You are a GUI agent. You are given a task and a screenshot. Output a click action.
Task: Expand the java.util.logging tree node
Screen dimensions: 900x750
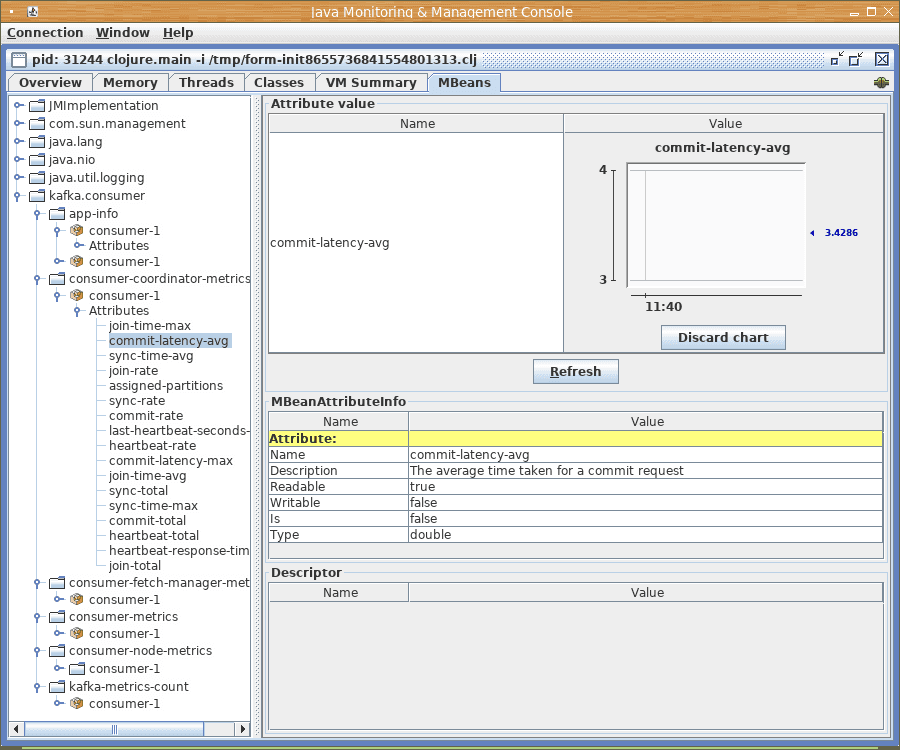coord(18,178)
